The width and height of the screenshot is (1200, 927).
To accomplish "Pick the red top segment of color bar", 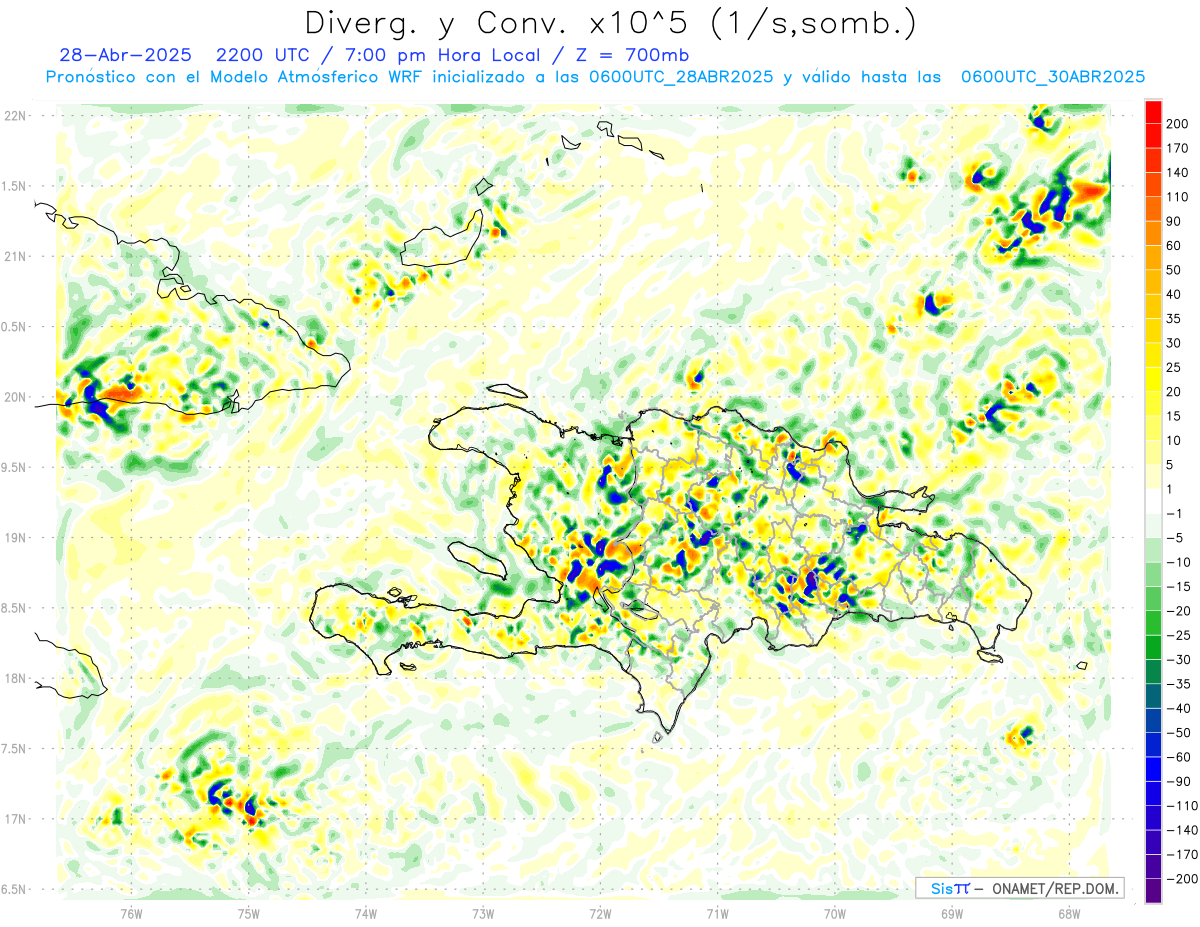I will [x=1153, y=112].
